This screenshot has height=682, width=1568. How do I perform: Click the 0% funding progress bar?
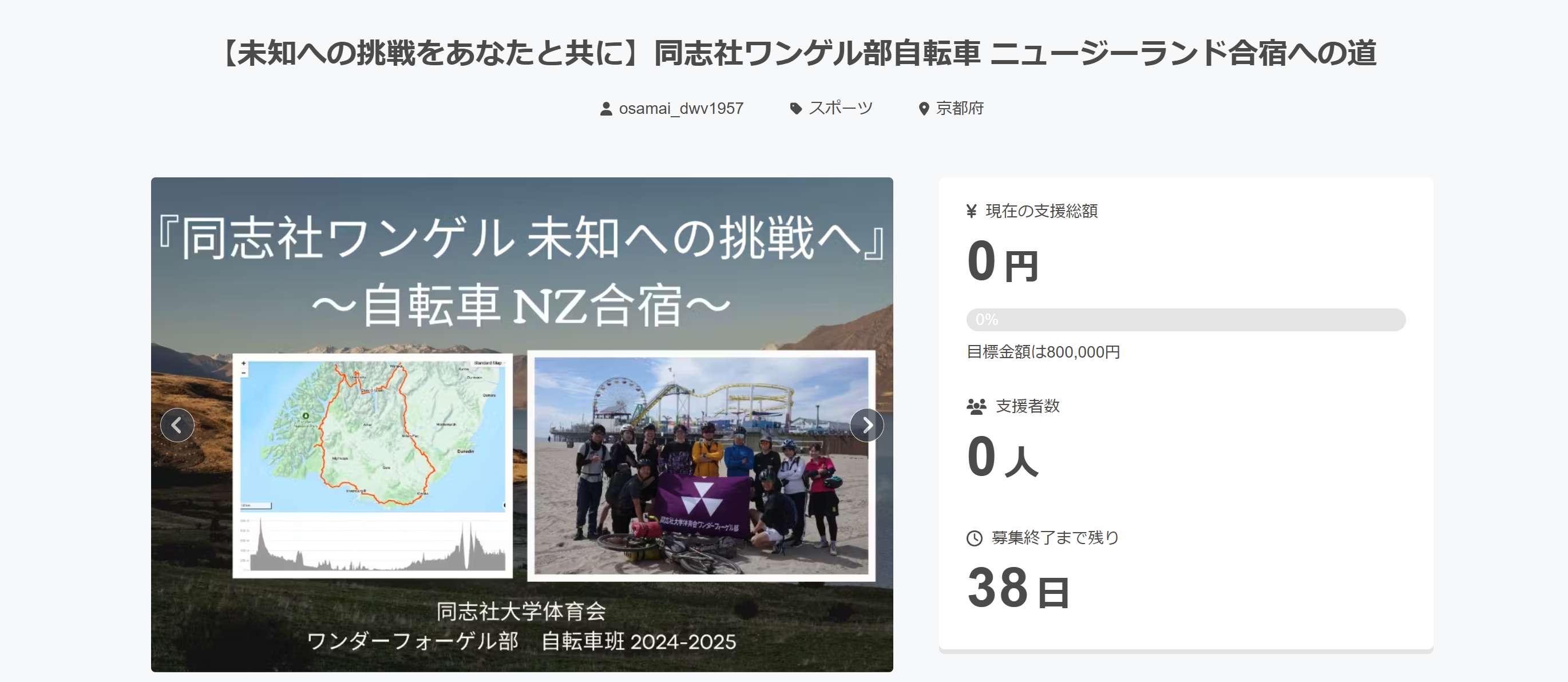1185,320
